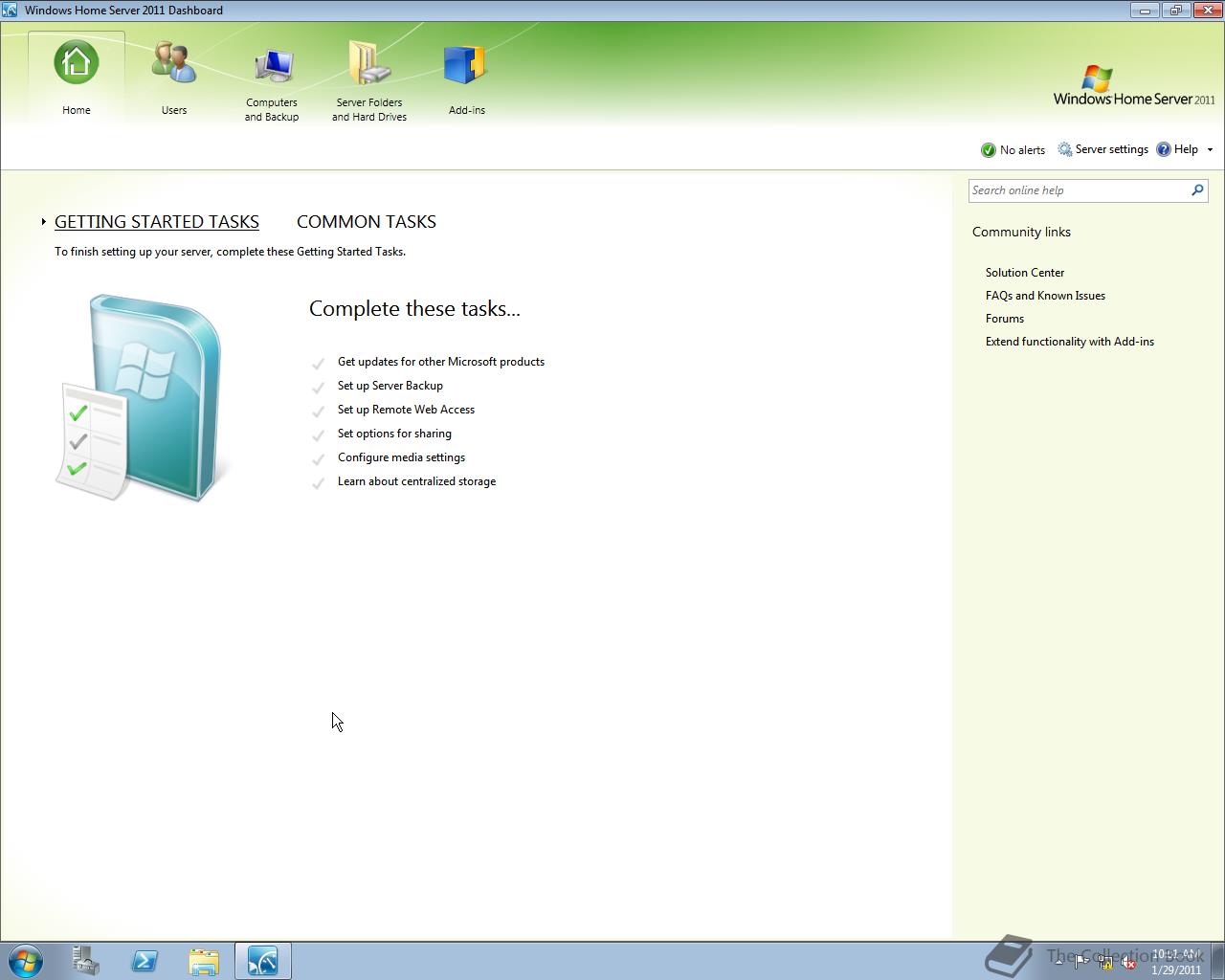Click the network warning tray icon

1105,962
